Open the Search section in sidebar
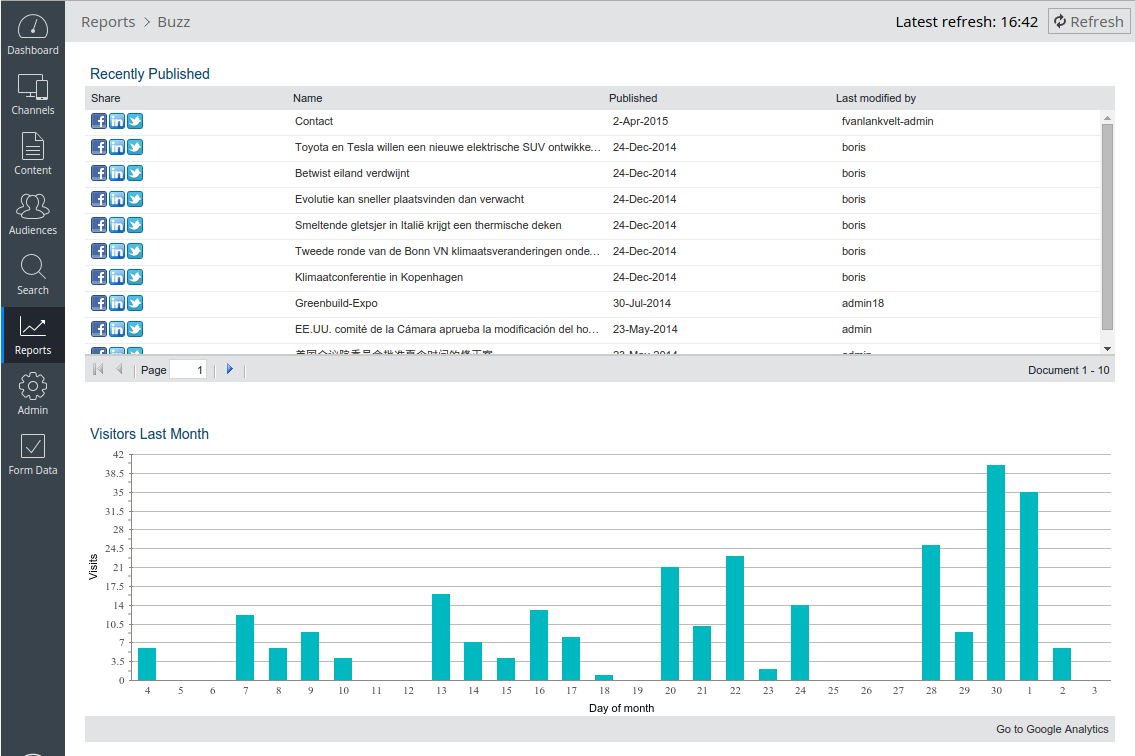Viewport: 1135px width, 756px height. pos(33,274)
